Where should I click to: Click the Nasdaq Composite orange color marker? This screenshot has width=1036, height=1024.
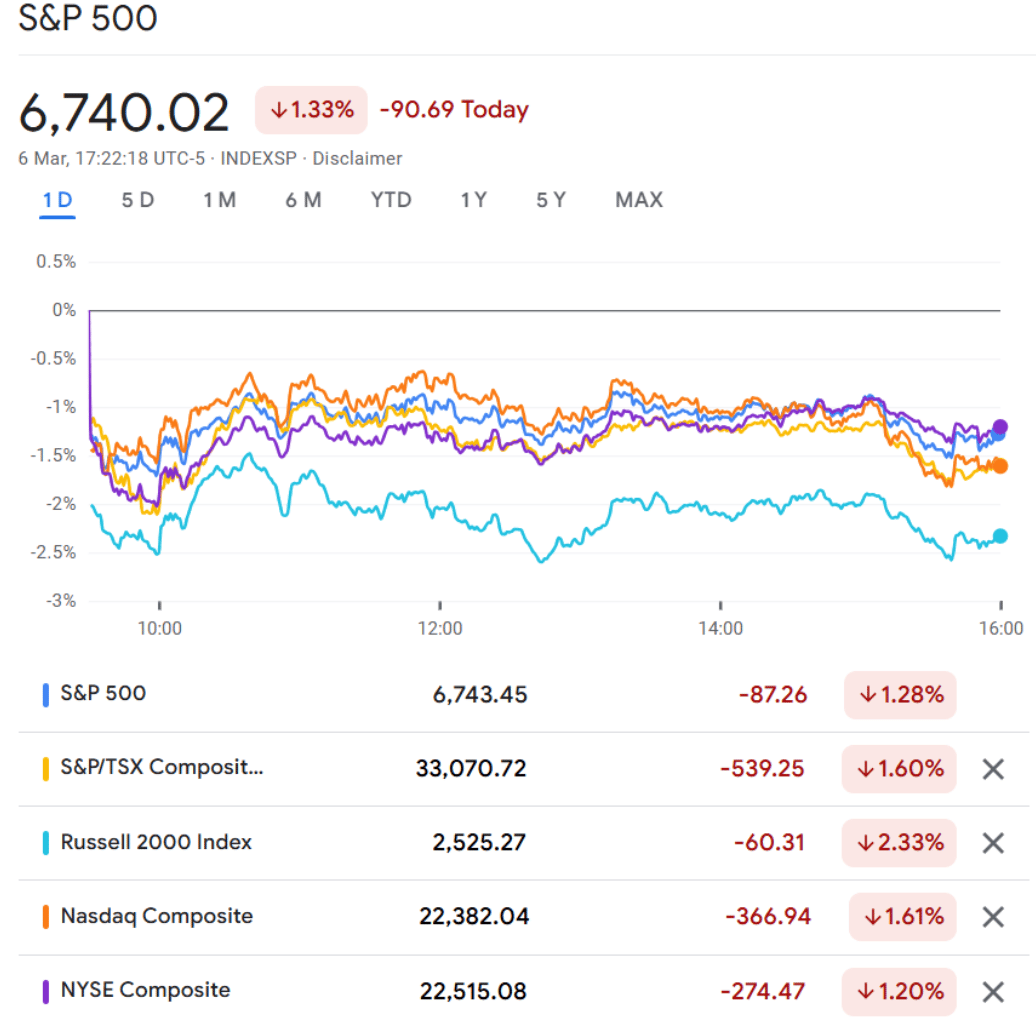coord(46,917)
